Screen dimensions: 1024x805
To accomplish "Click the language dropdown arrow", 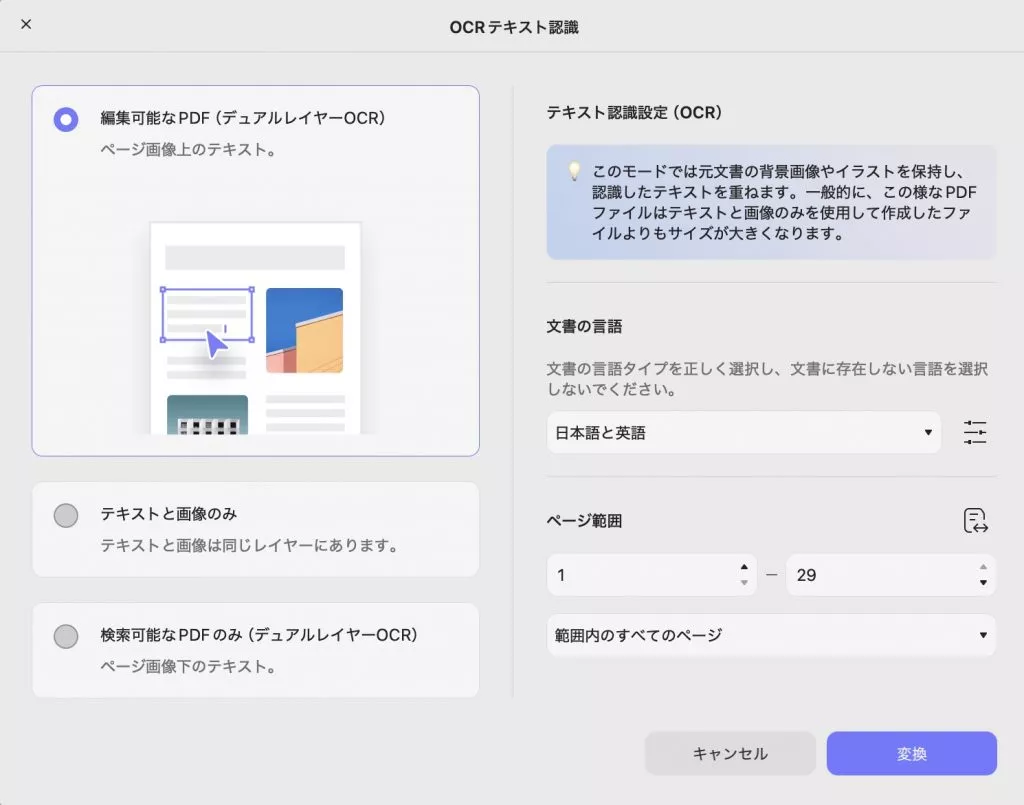I will click(928, 432).
